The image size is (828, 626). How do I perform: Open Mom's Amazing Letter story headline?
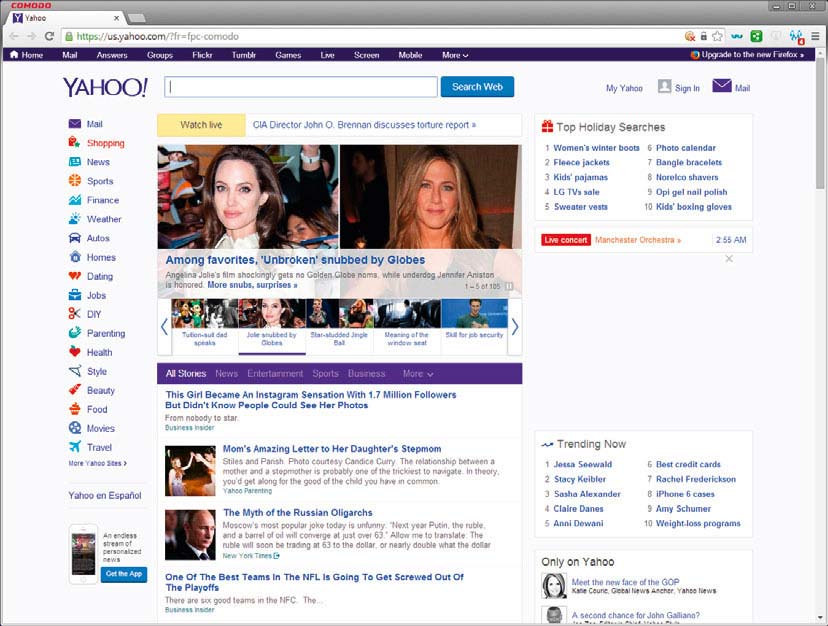coord(332,449)
